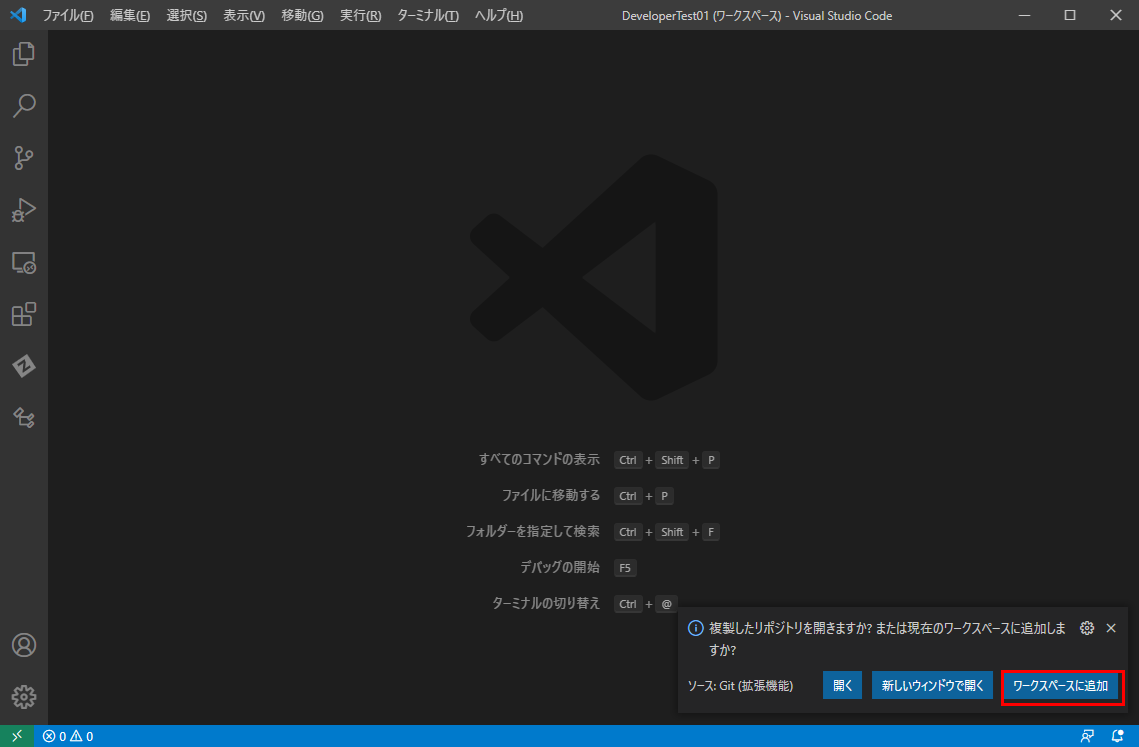Click the デバッグの開始 text
Viewport: 1139px width, 747px height.
(560, 567)
